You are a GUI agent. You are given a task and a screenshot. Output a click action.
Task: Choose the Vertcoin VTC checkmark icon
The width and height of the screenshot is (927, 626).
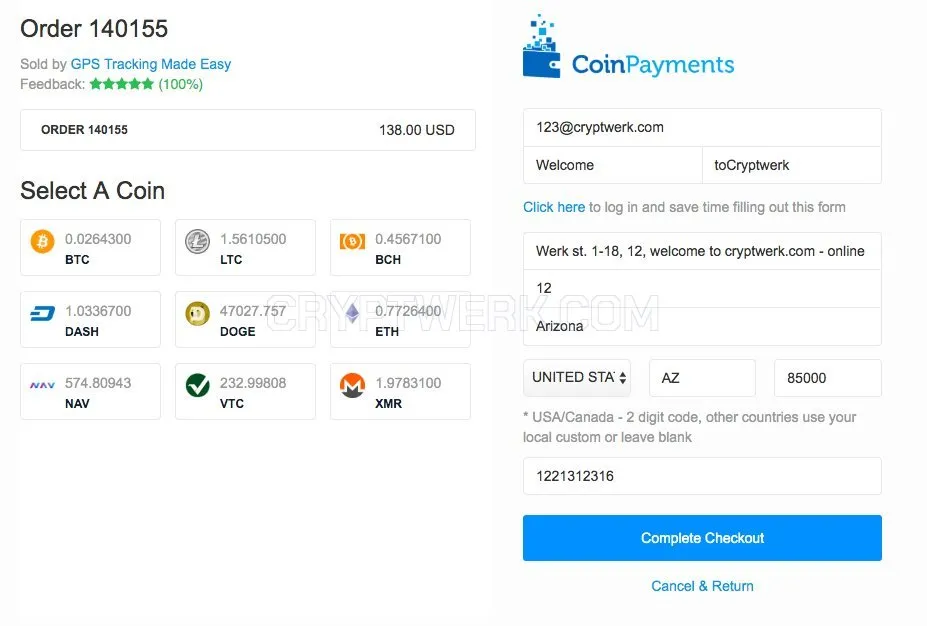[197, 385]
